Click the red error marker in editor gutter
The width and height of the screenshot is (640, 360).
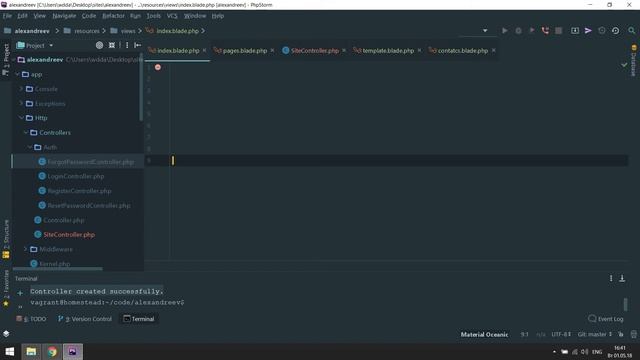(158, 67)
